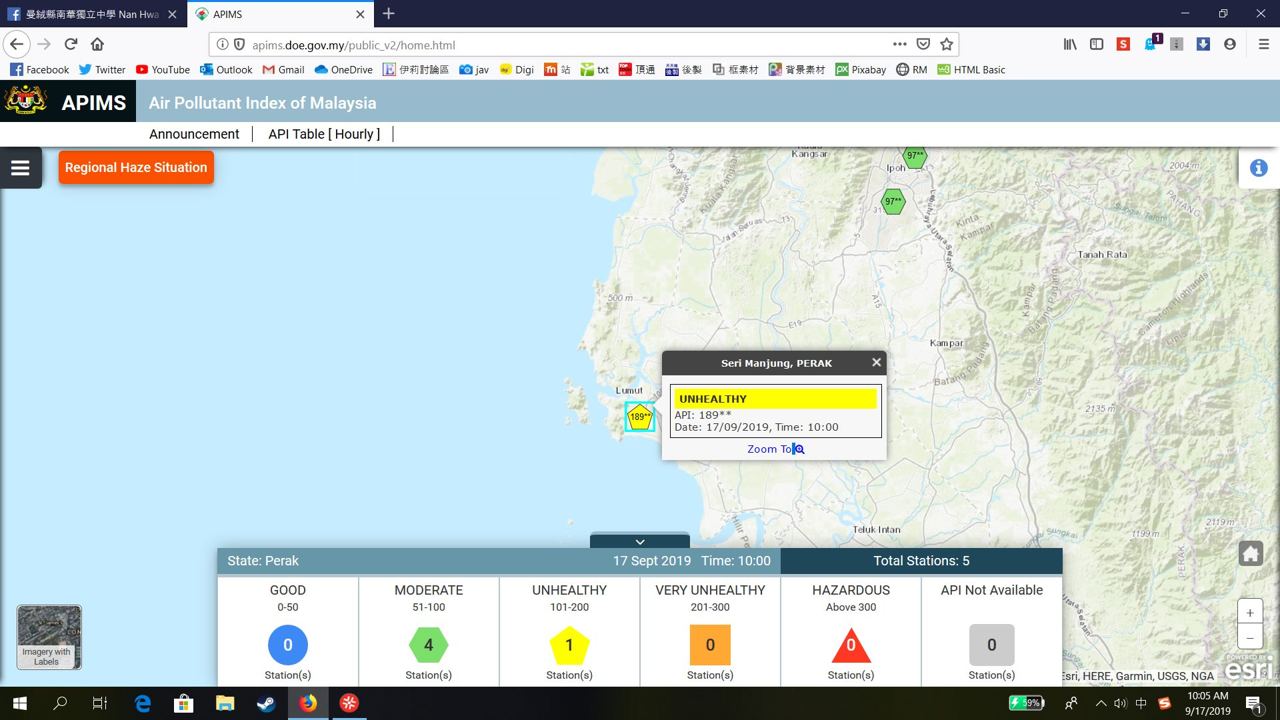Screen dimensions: 1280x720
Task: Open the Announcement menu item
Action: pyautogui.click(x=194, y=134)
